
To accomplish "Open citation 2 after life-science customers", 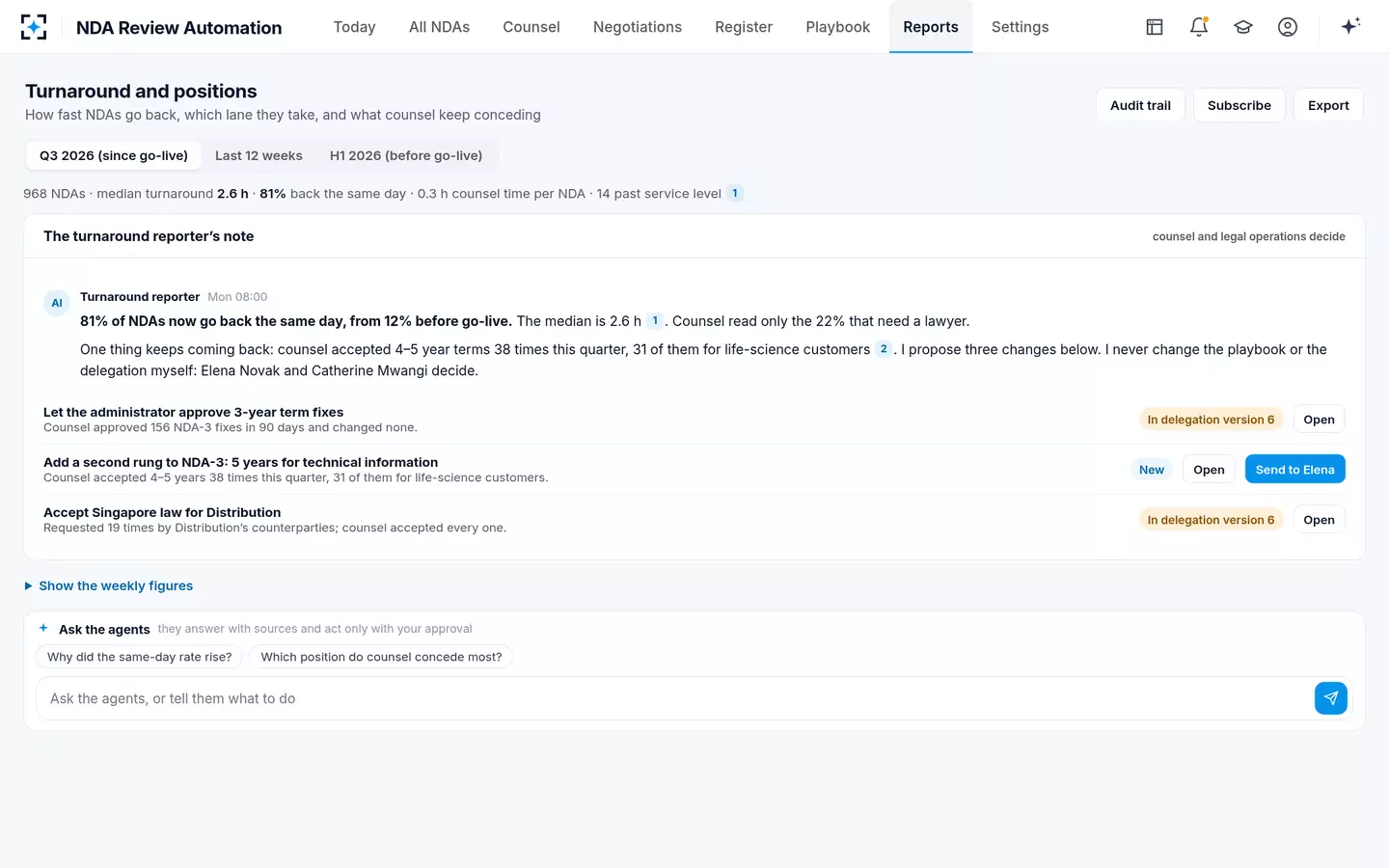I will coord(884,349).
